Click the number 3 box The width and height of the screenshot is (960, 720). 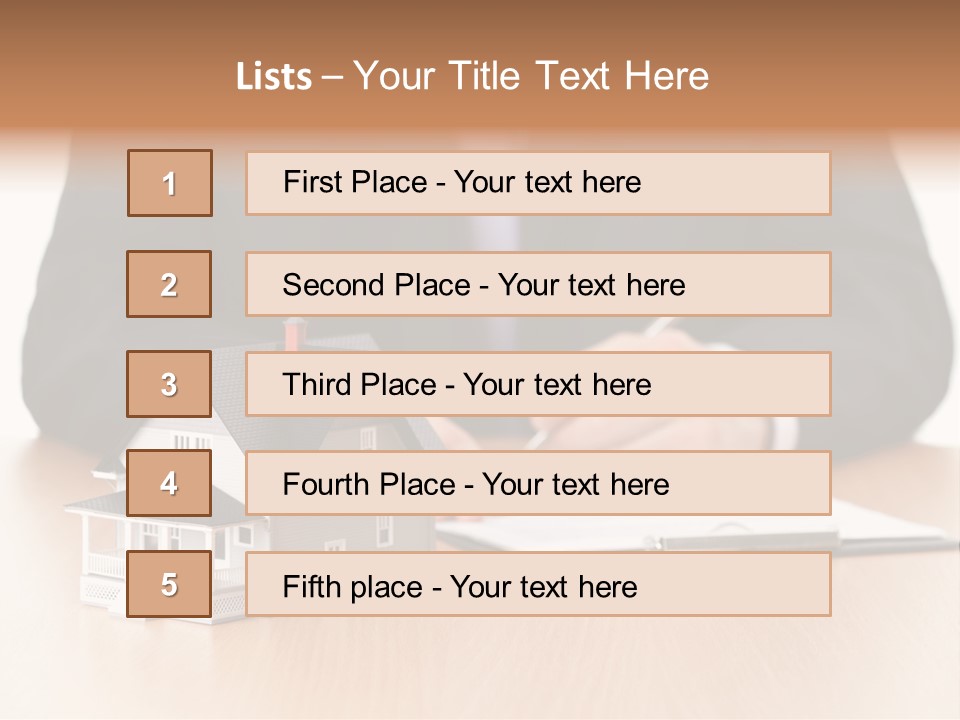click(169, 384)
